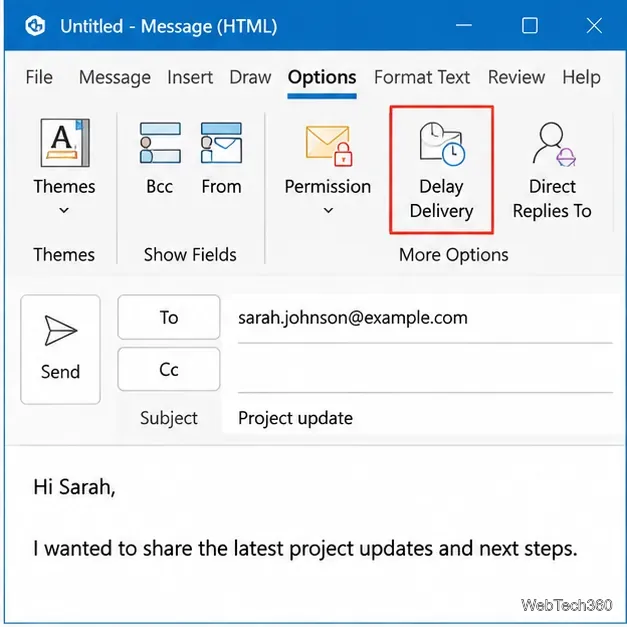Viewport: 627px width, 627px height.
Task: Open the File menu
Action: click(39, 77)
